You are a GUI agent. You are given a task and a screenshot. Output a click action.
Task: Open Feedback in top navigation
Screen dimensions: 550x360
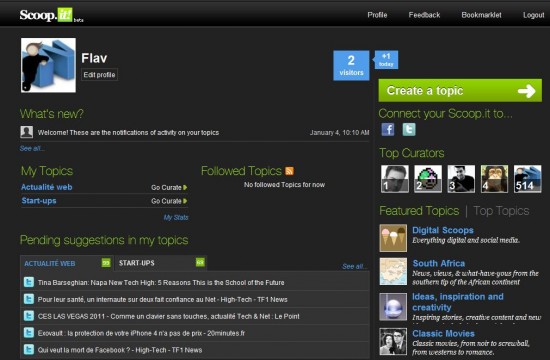(424, 15)
